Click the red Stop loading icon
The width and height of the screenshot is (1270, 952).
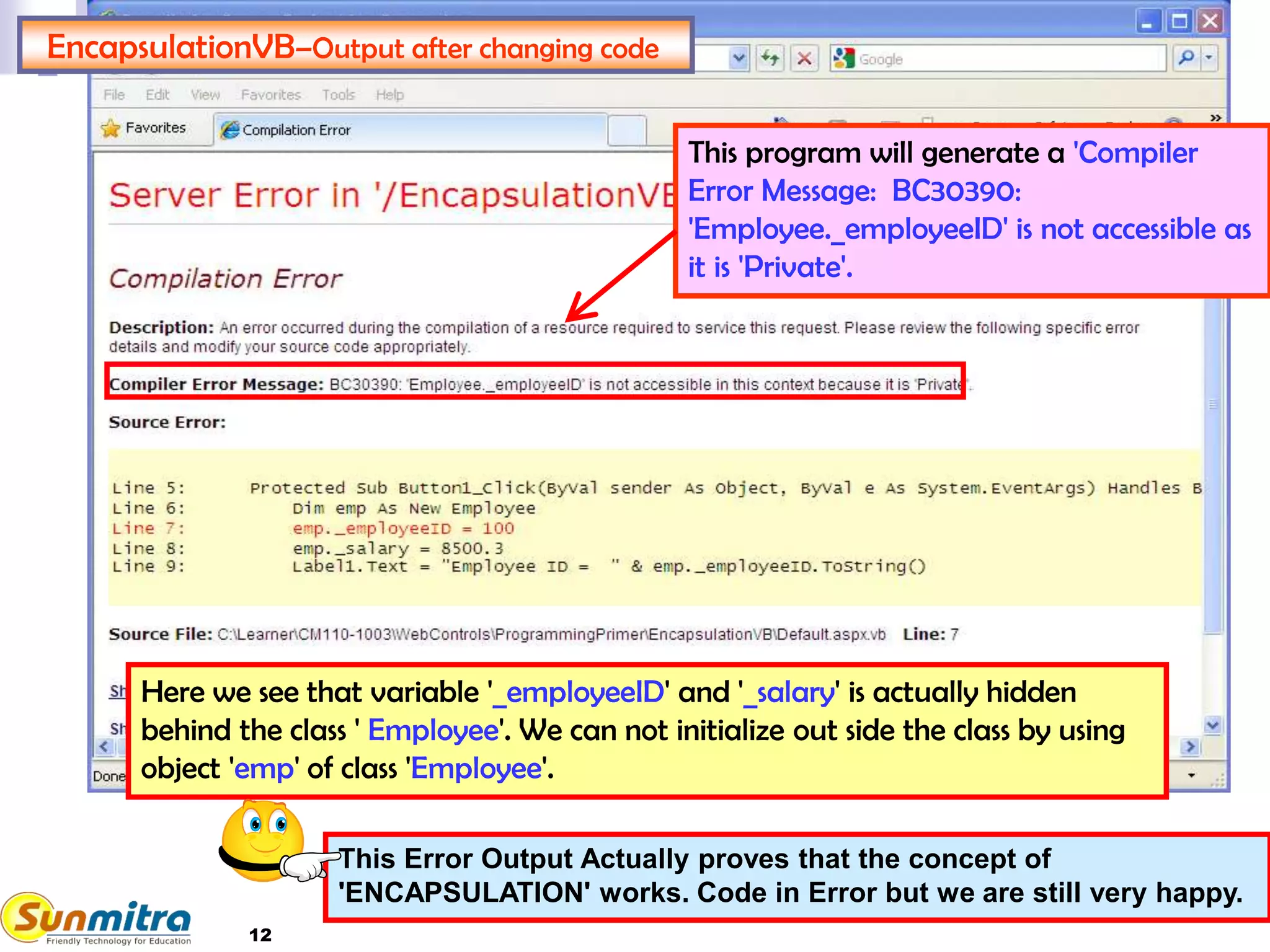click(804, 59)
